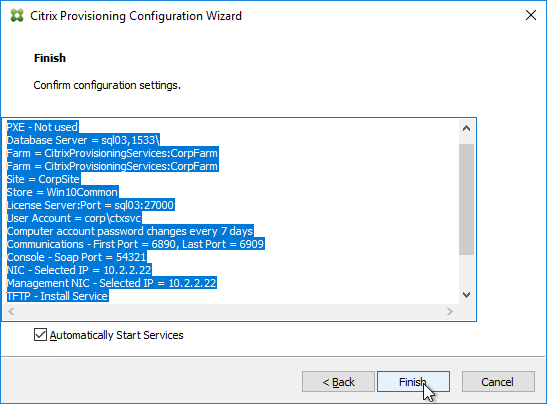
Task: Go back with the Back button
Action: click(x=338, y=382)
